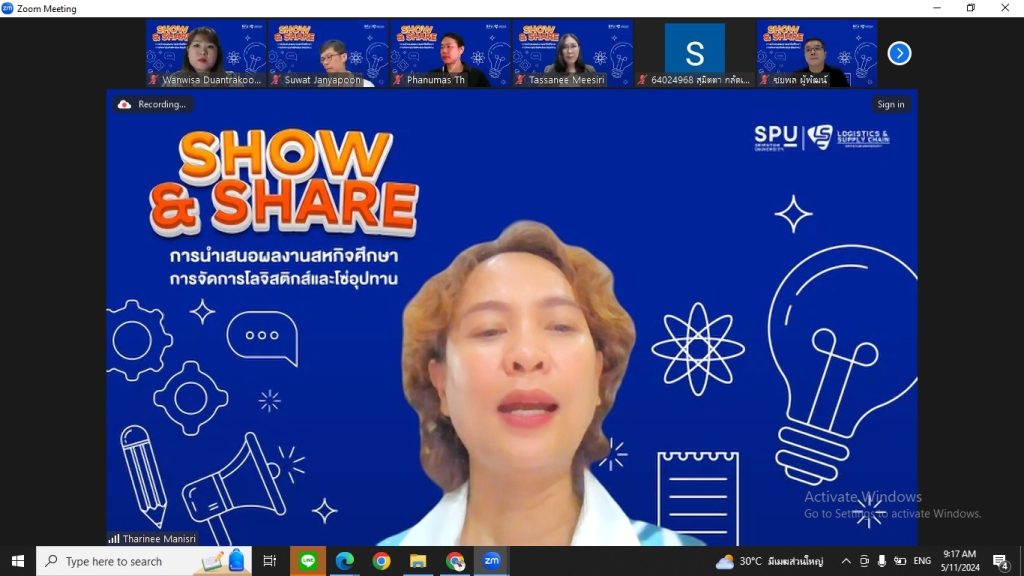Viewport: 1024px width, 576px height.
Task: Open second Chrome profile icon on taskbar
Action: tap(455, 561)
